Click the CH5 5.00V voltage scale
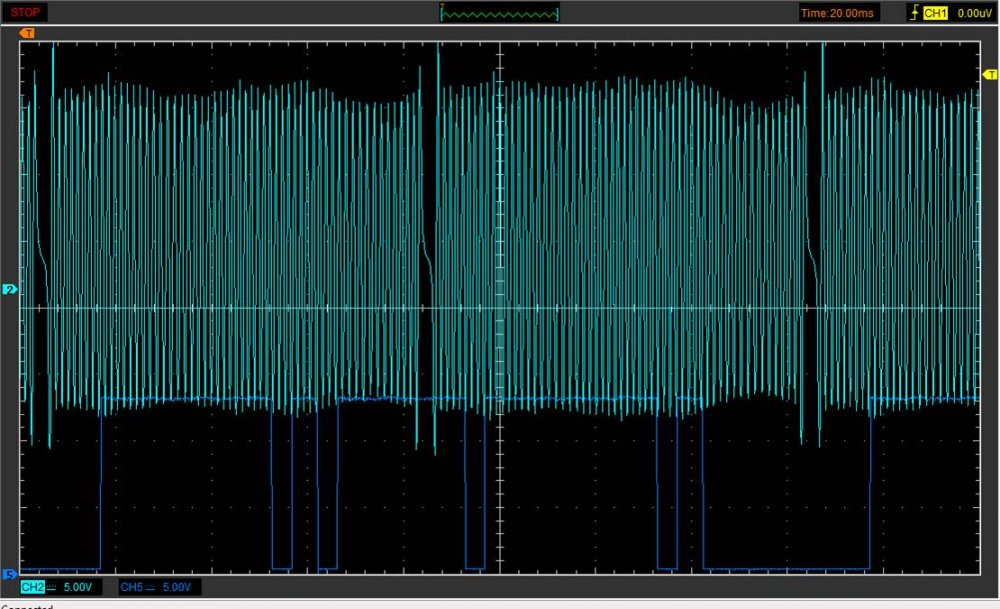 (x=176, y=587)
